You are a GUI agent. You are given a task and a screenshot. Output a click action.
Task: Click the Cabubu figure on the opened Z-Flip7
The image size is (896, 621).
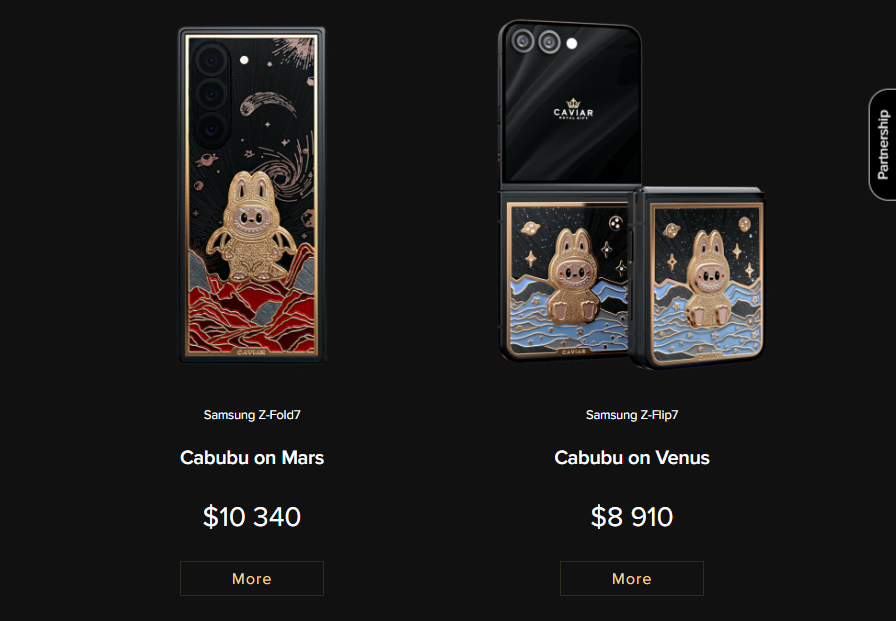[574, 273]
